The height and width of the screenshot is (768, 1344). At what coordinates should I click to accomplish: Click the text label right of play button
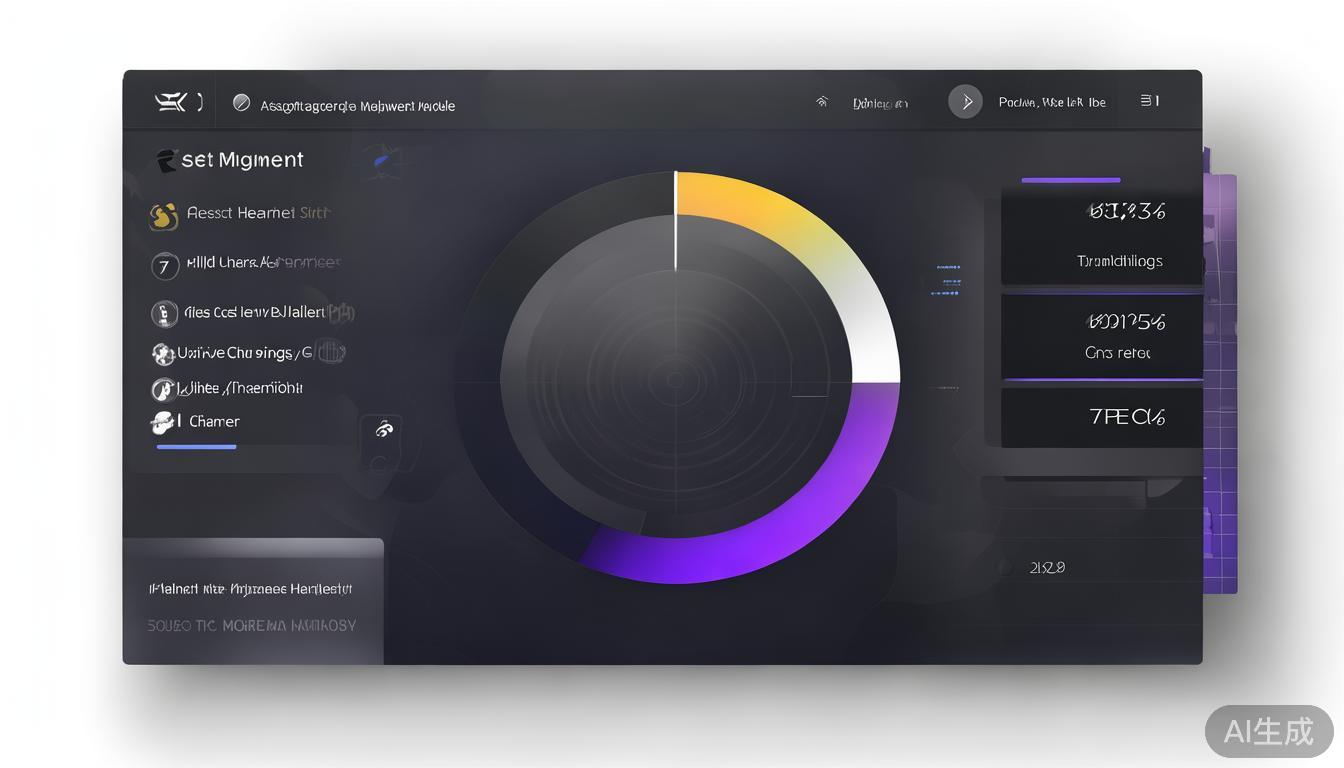tap(1051, 102)
